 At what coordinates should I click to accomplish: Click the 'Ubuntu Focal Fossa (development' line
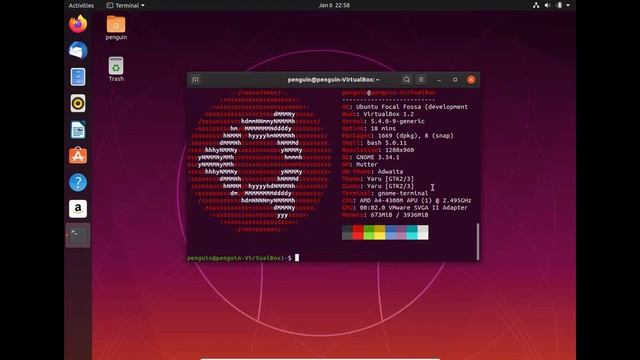[412, 107]
